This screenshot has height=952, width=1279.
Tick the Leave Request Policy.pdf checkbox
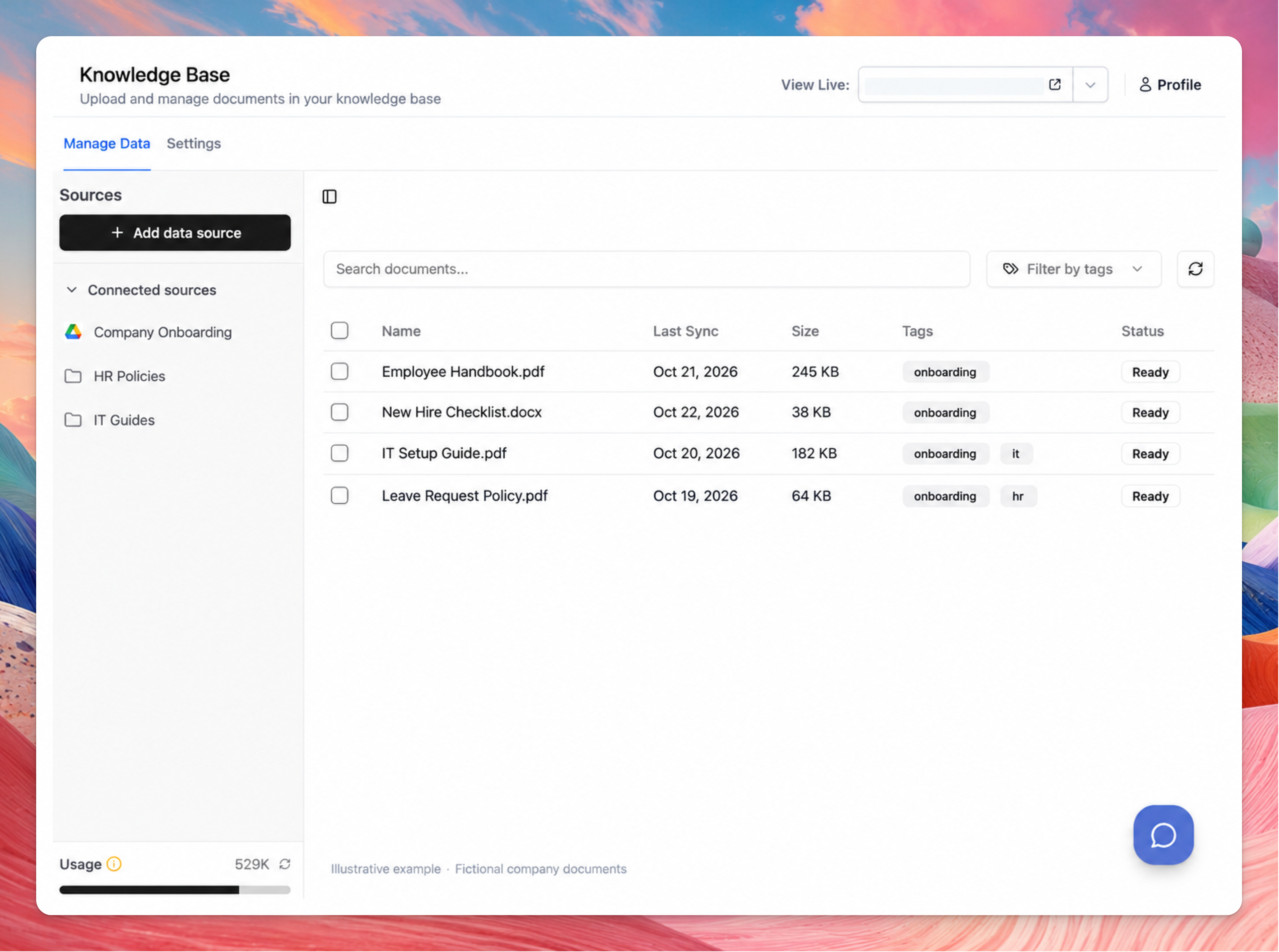339,496
